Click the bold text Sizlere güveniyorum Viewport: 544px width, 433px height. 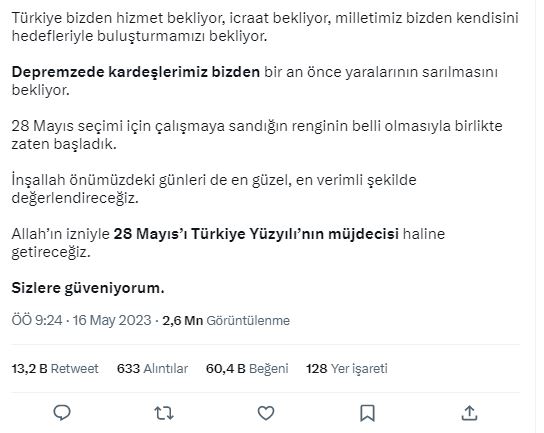pyautogui.click(x=88, y=288)
